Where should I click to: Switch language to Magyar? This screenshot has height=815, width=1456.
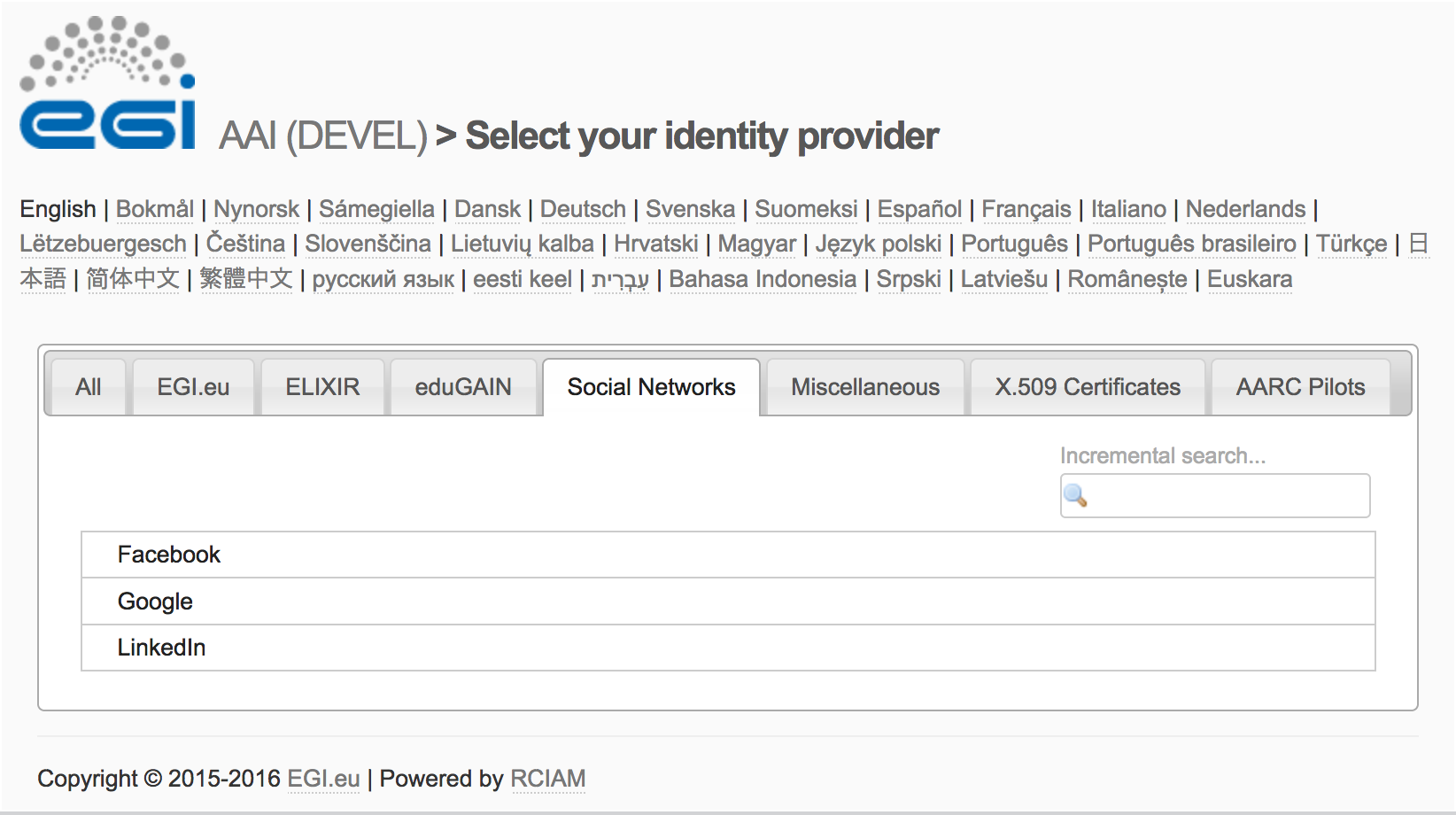click(757, 244)
